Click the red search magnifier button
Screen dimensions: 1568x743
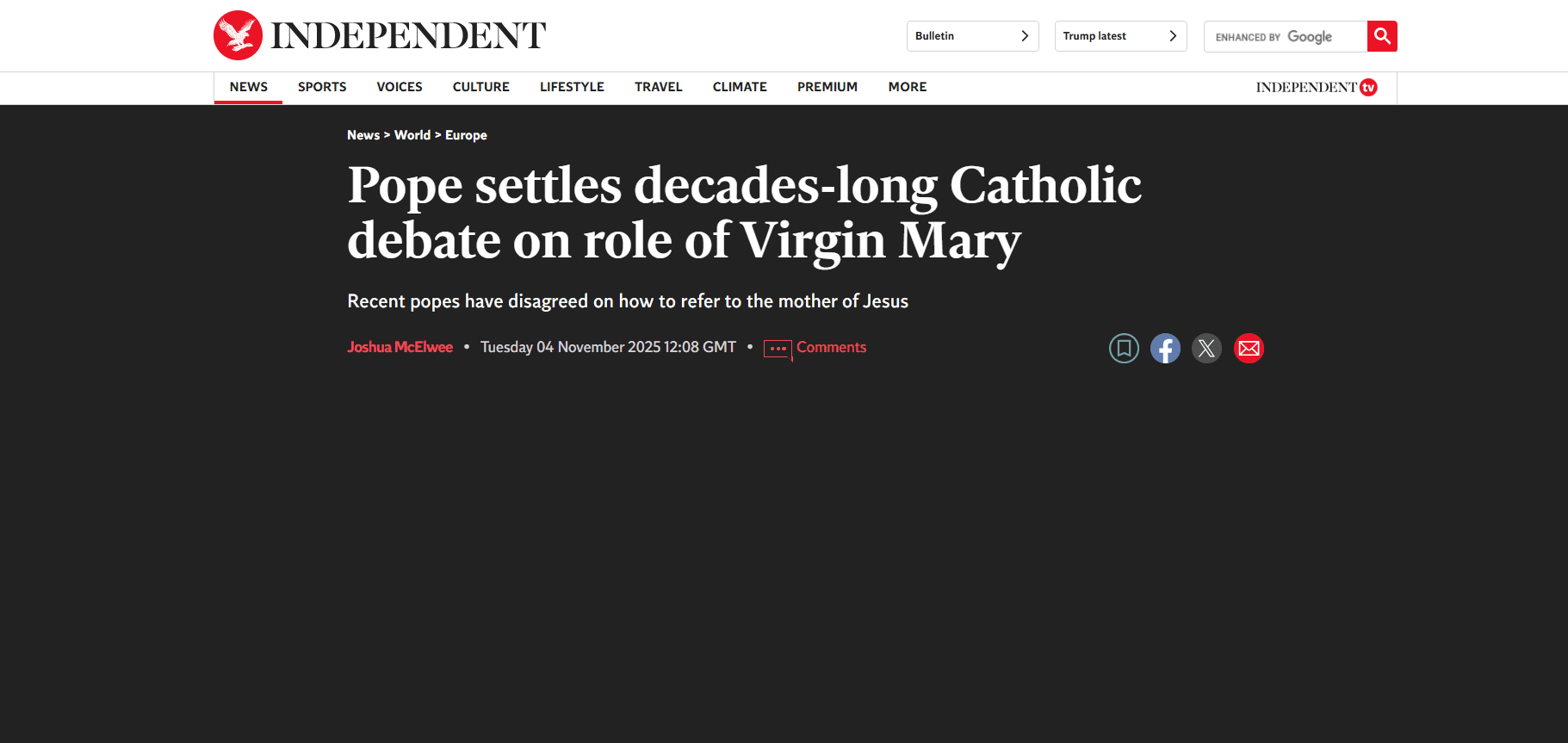[1381, 36]
